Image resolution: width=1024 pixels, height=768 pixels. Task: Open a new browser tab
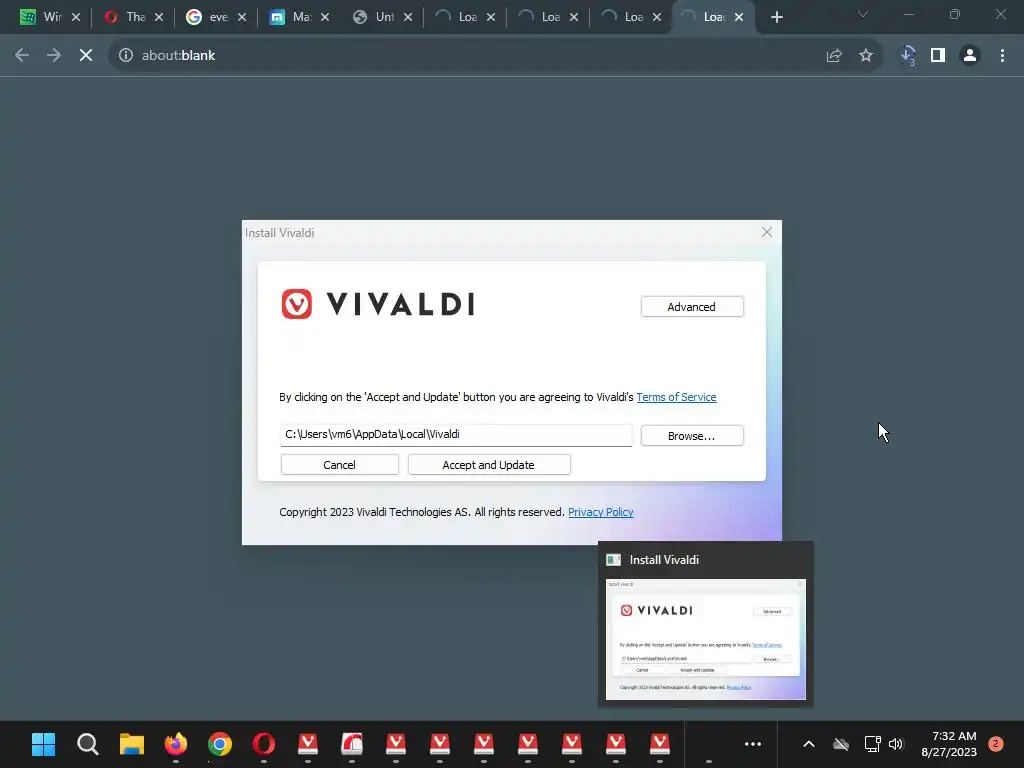(776, 18)
